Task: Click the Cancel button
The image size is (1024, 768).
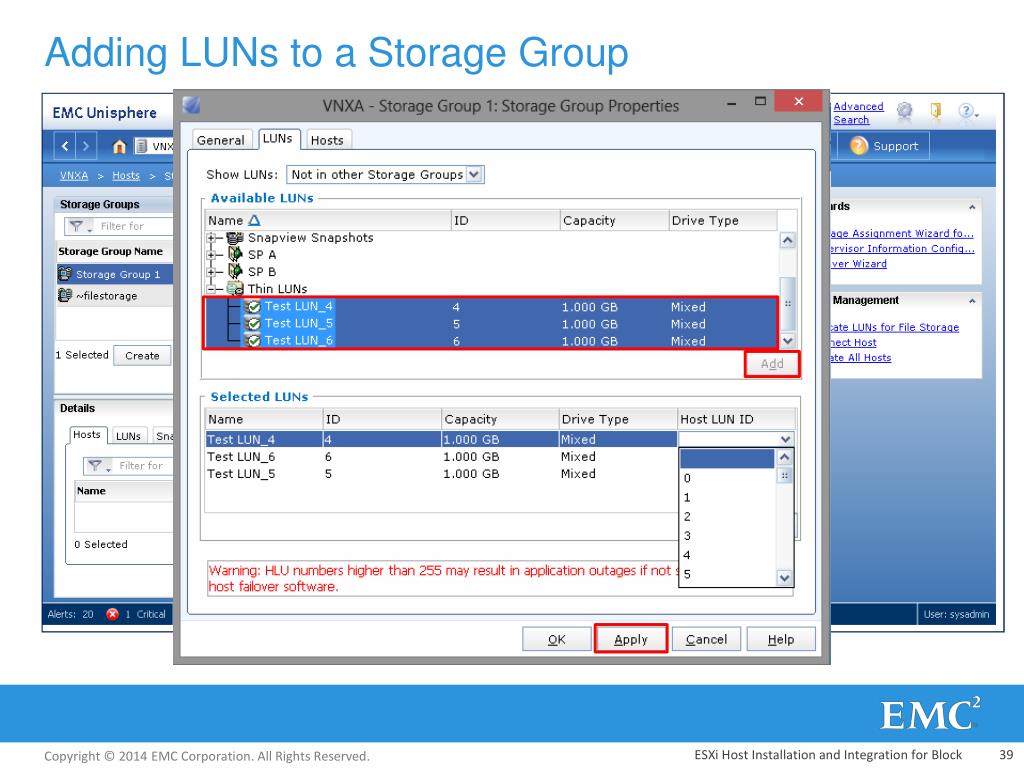Action: click(x=706, y=639)
